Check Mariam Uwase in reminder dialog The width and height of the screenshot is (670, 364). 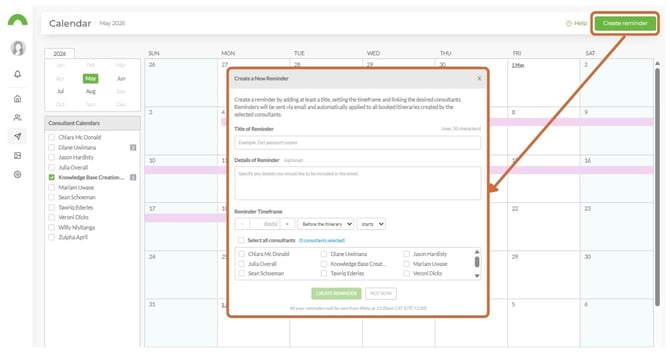(x=406, y=264)
